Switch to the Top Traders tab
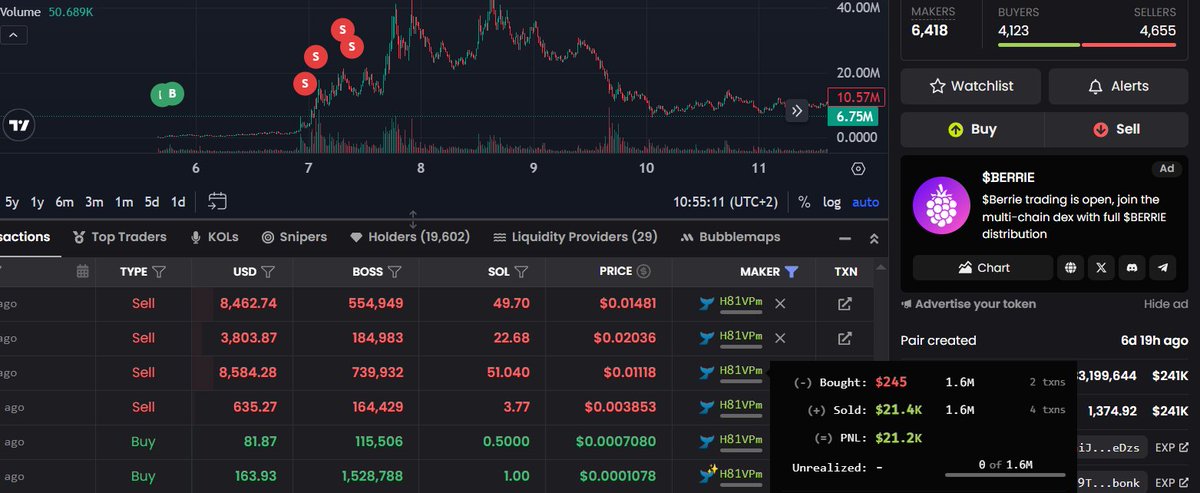Viewport: 1200px width, 493px height. [x=118, y=237]
